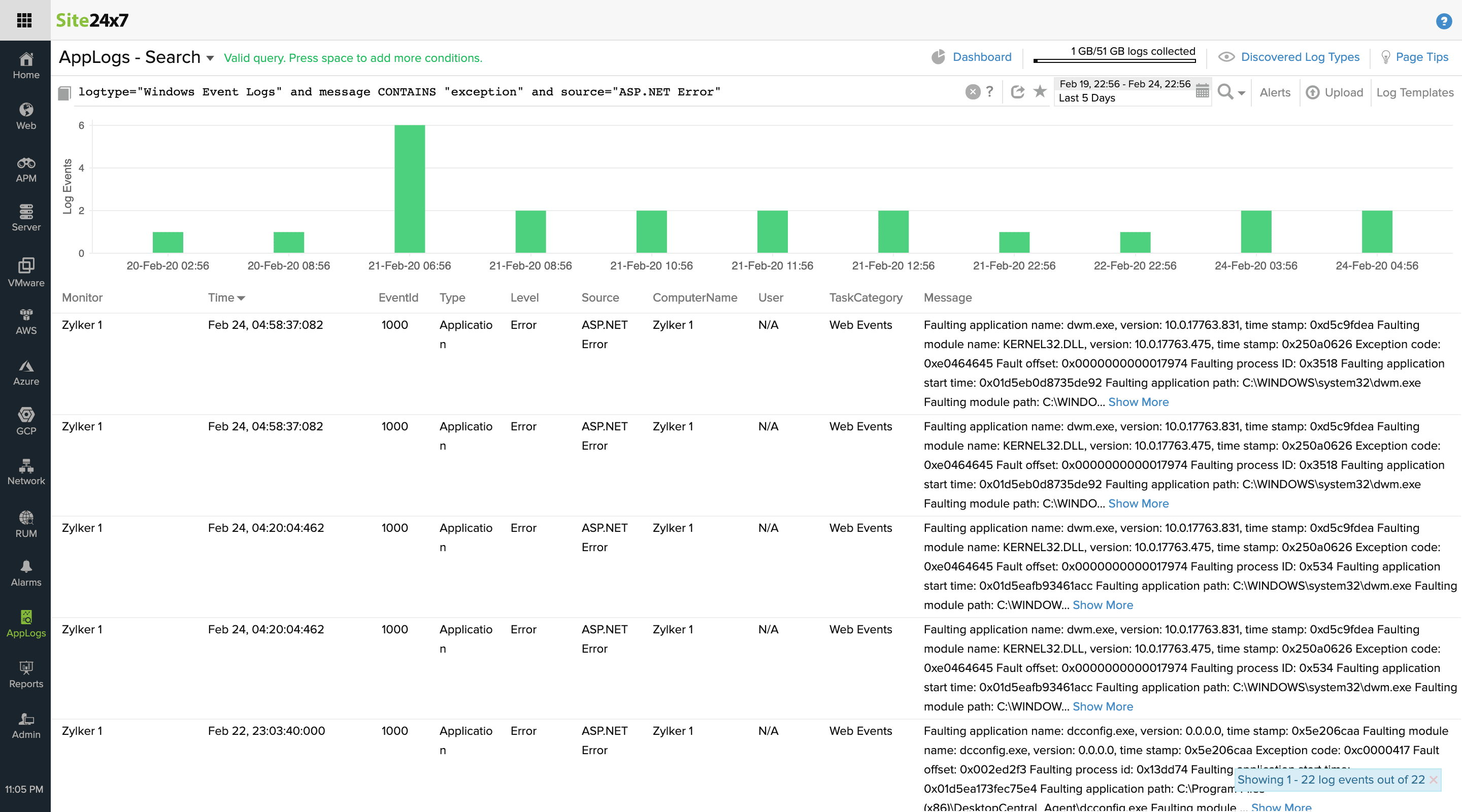Click the share/export query icon
Viewport: 1462px width, 812px height.
click(x=1017, y=91)
